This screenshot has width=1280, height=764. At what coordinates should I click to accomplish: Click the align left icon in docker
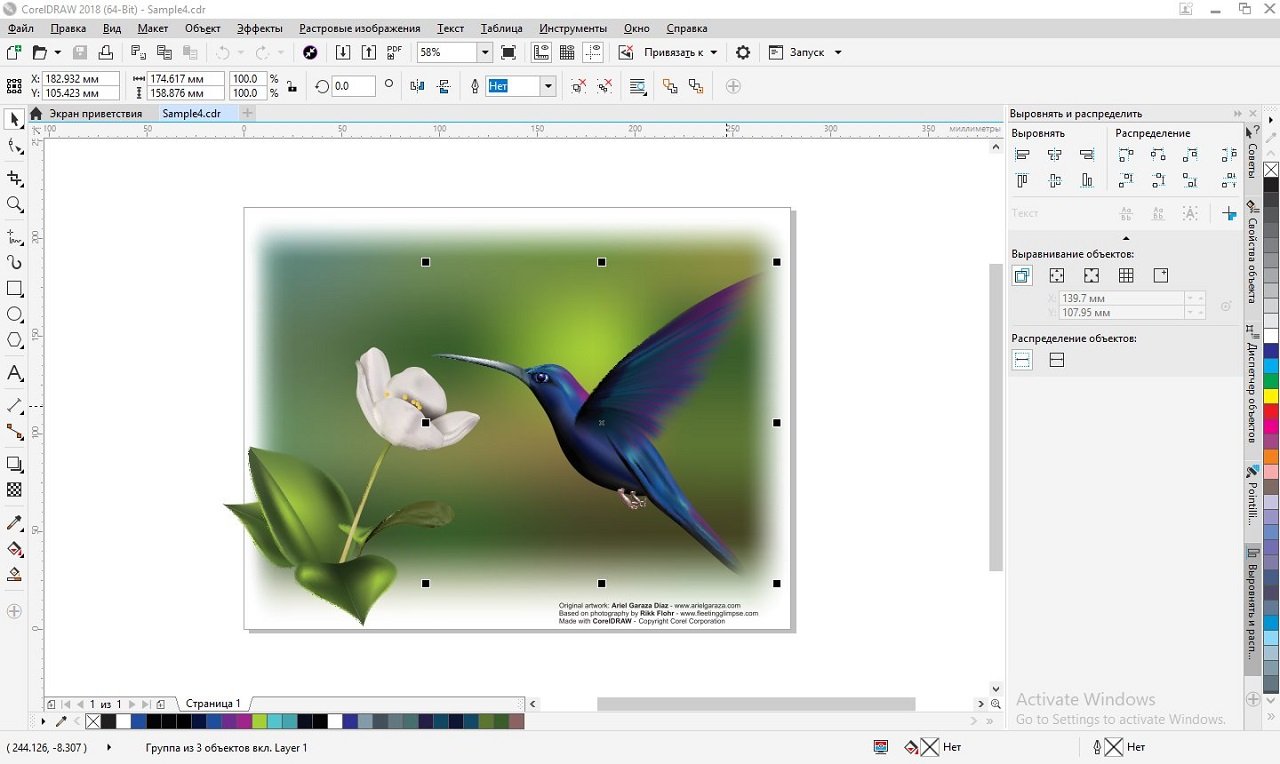tap(1022, 155)
